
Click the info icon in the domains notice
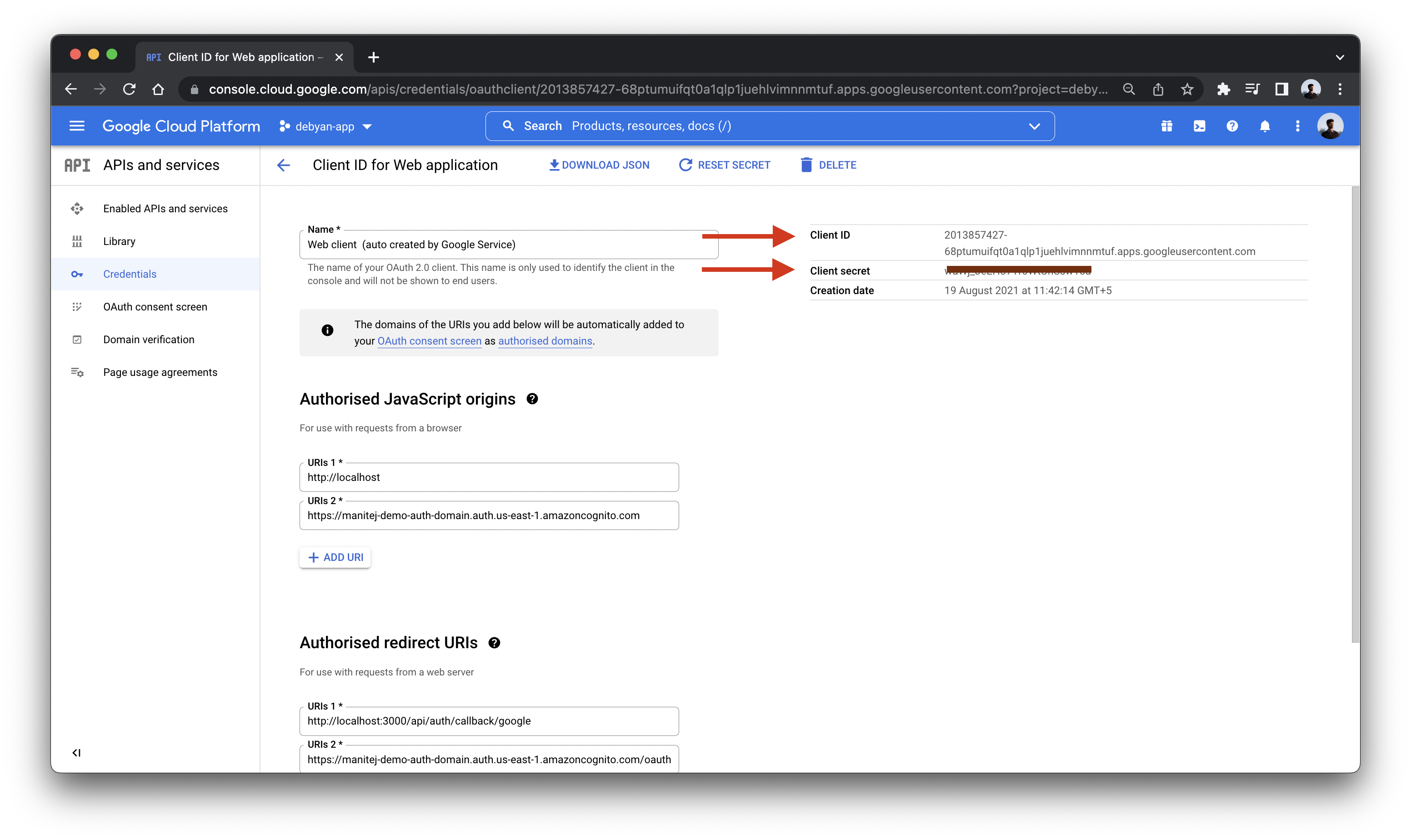[x=327, y=330]
